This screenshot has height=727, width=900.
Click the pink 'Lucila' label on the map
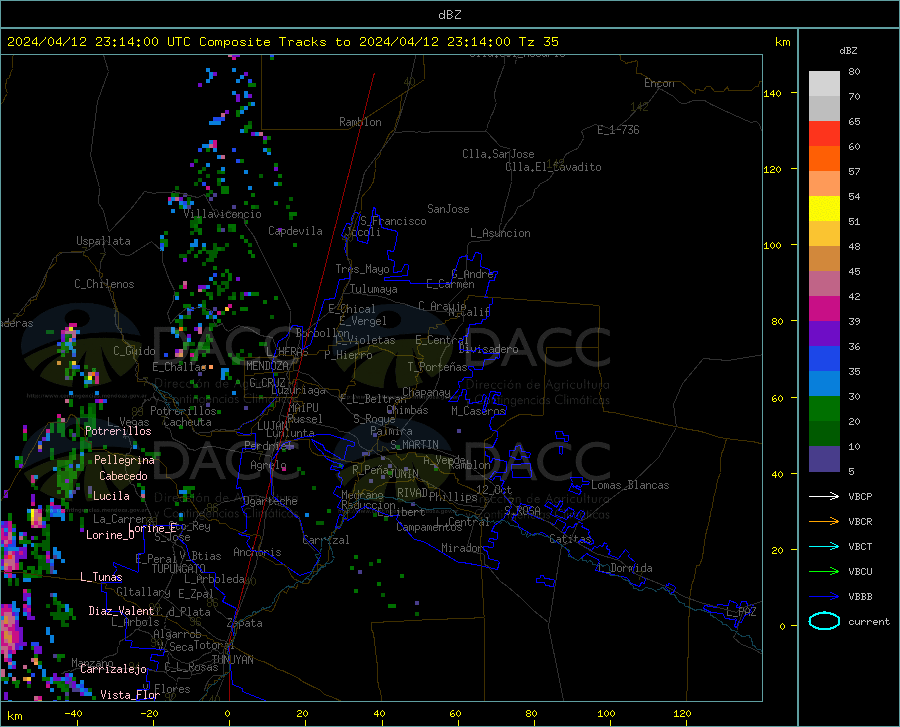tap(111, 496)
